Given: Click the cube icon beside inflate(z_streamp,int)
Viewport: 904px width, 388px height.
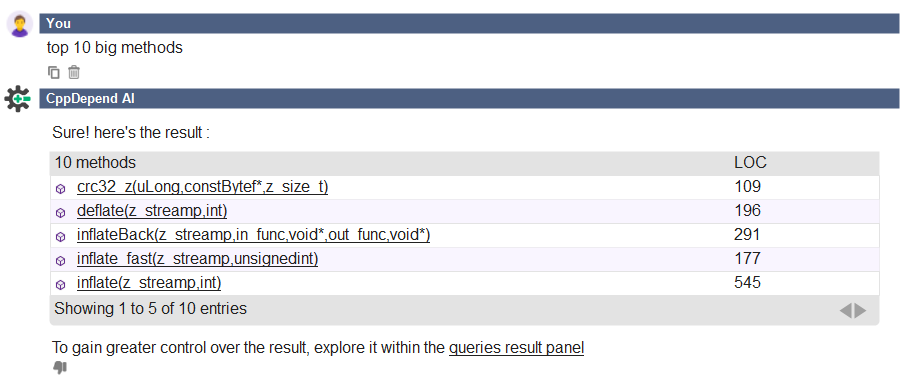Looking at the screenshot, I should [61, 284].
